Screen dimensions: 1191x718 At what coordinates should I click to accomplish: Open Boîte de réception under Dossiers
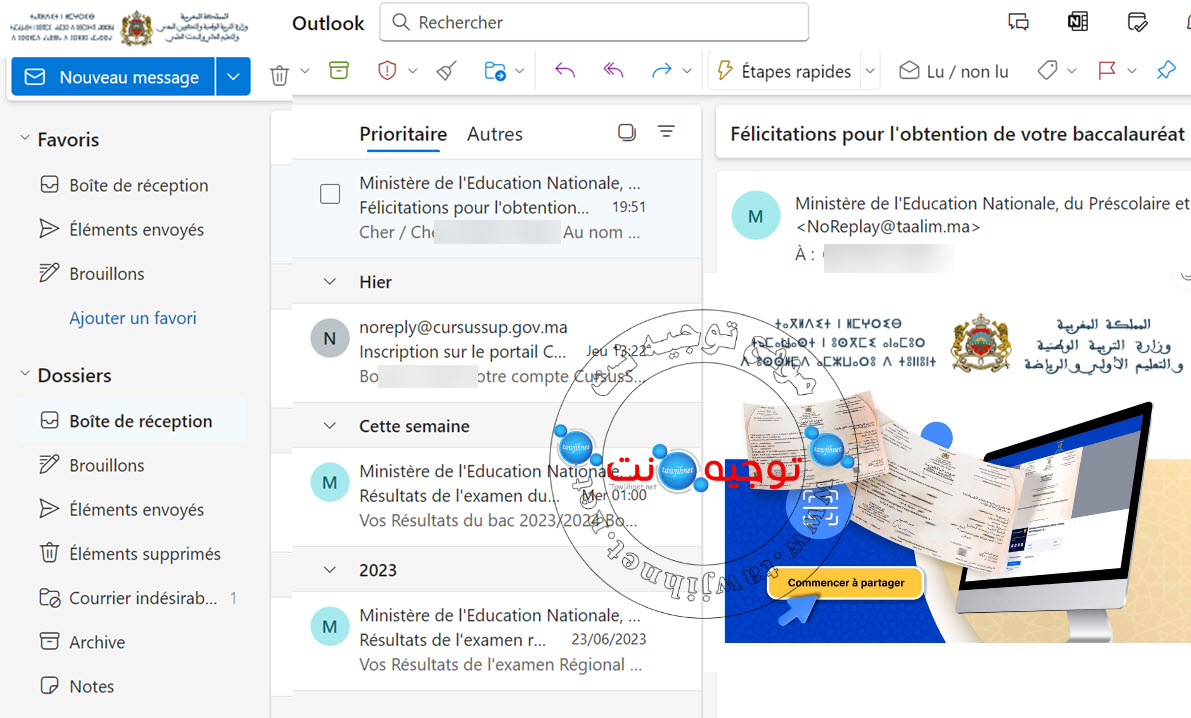[x=131, y=421]
